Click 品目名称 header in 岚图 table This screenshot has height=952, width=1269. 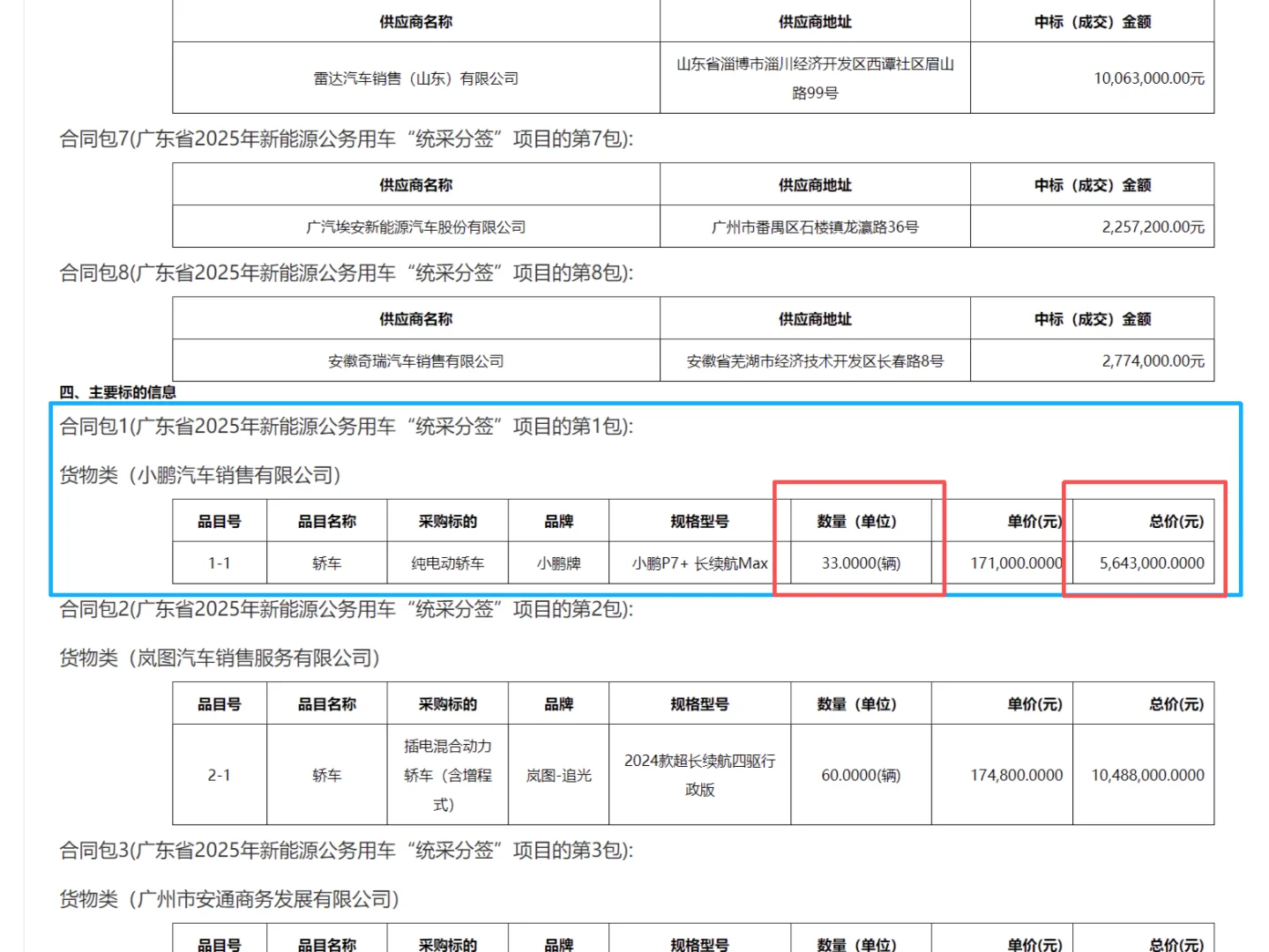(326, 704)
